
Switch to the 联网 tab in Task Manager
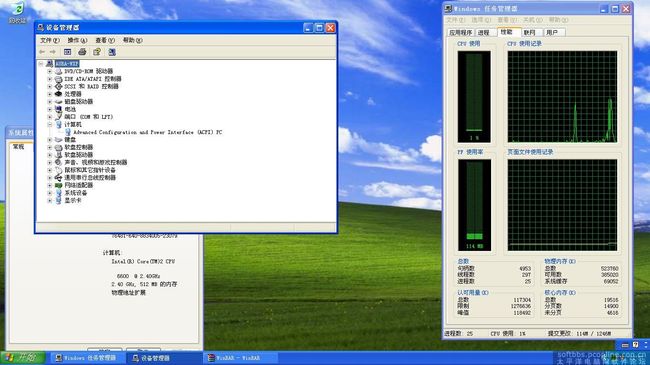529,32
